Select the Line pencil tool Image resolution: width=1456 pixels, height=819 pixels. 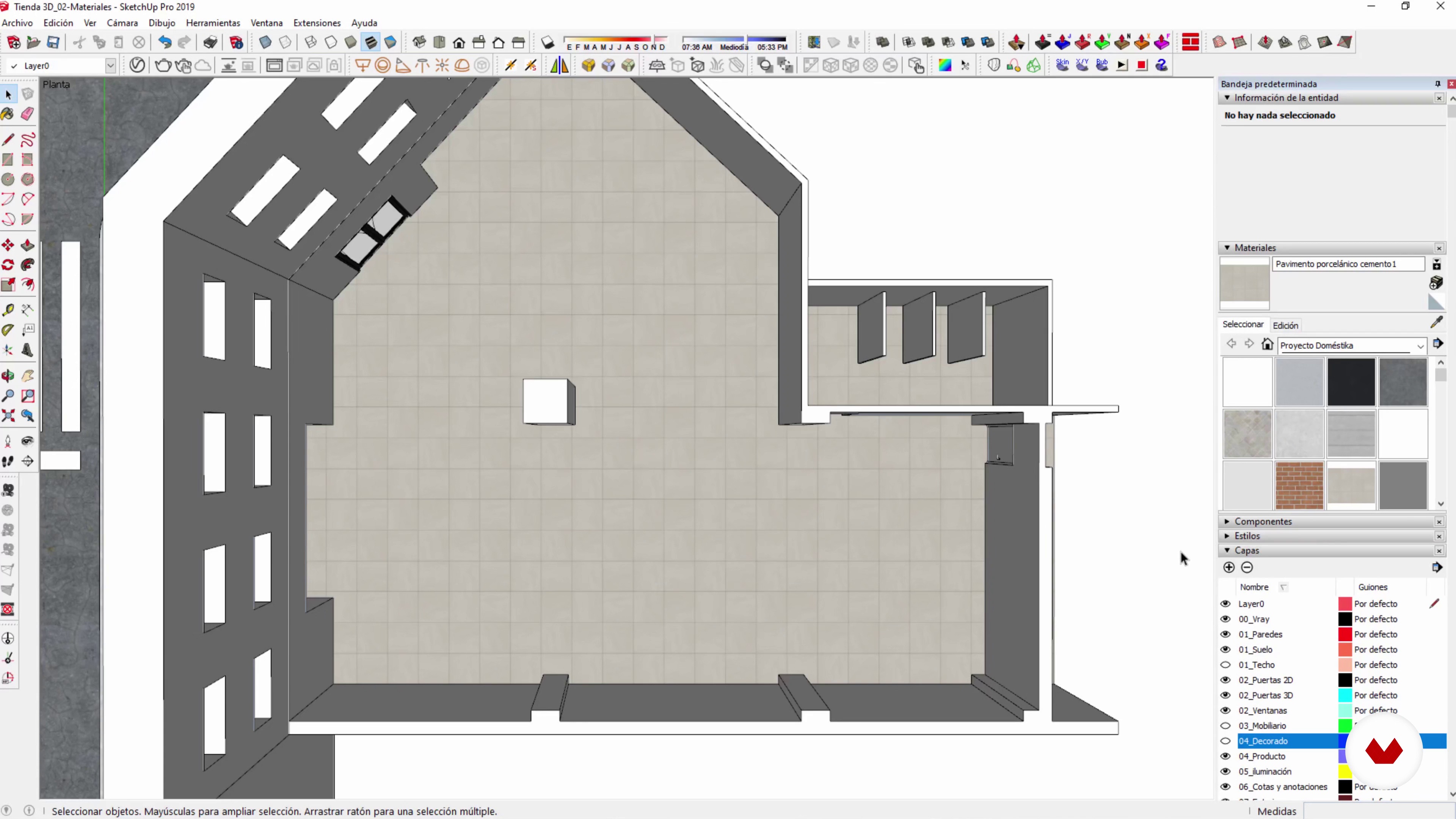pyautogui.click(x=8, y=140)
